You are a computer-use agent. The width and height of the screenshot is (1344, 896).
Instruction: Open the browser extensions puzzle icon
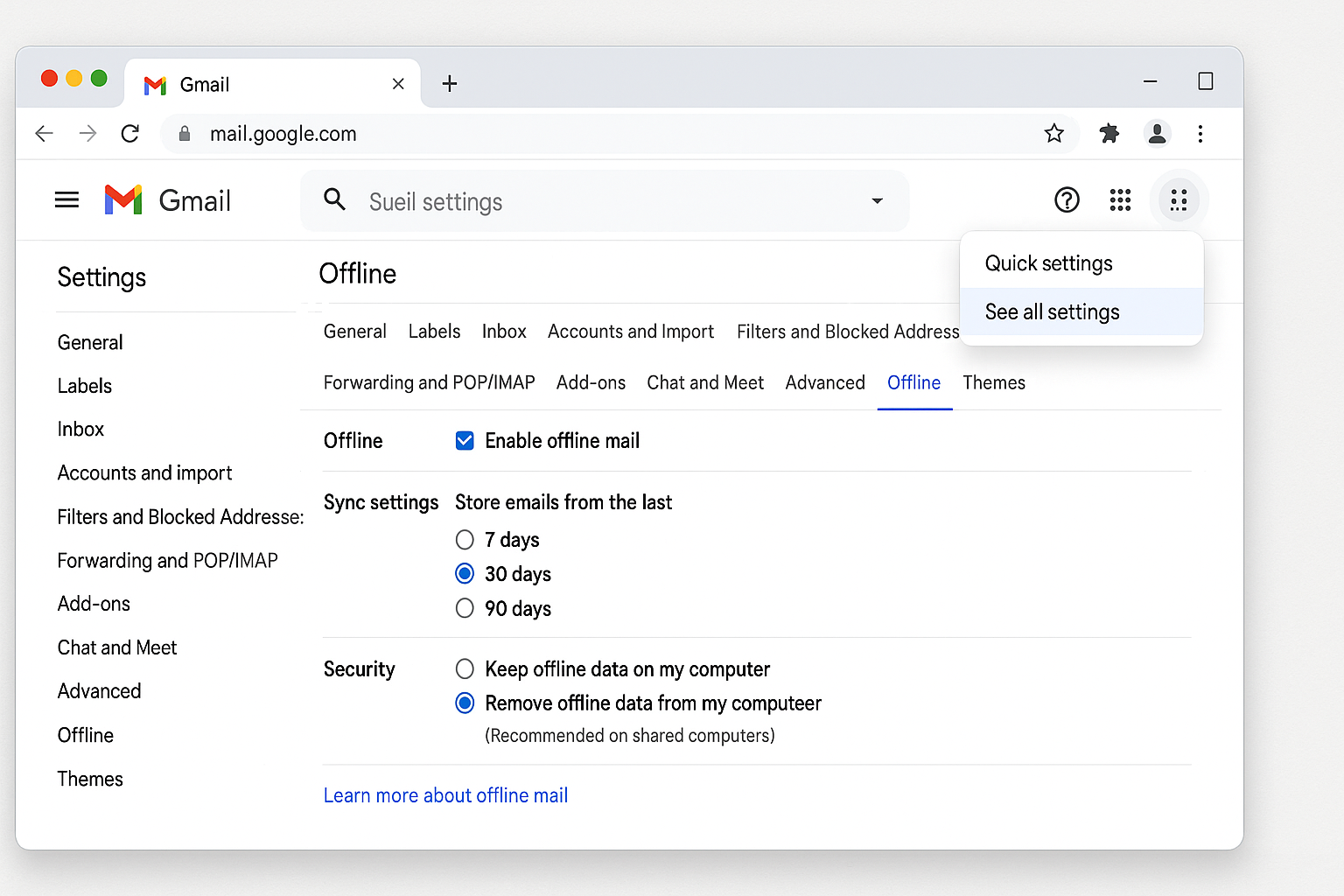pyautogui.click(x=1109, y=133)
